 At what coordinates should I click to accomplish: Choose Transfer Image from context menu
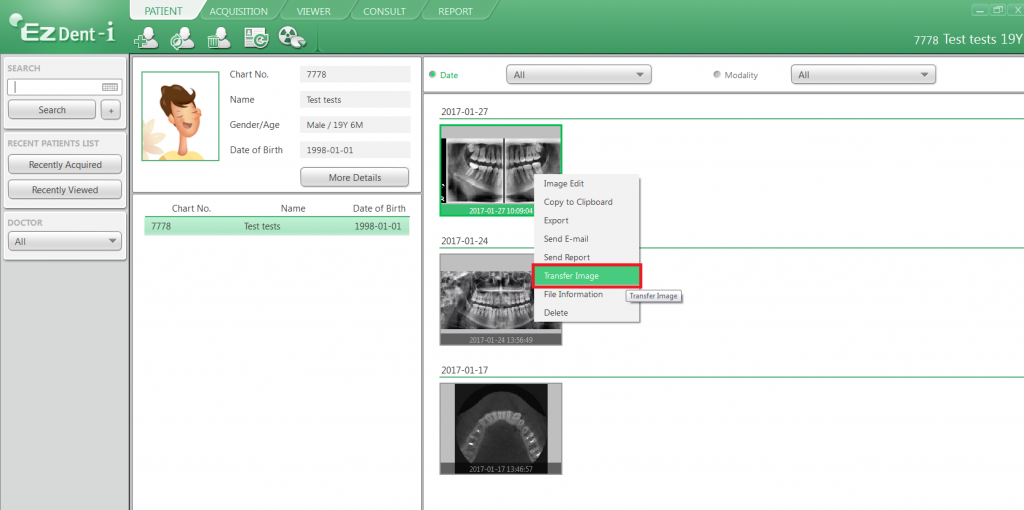pos(586,276)
